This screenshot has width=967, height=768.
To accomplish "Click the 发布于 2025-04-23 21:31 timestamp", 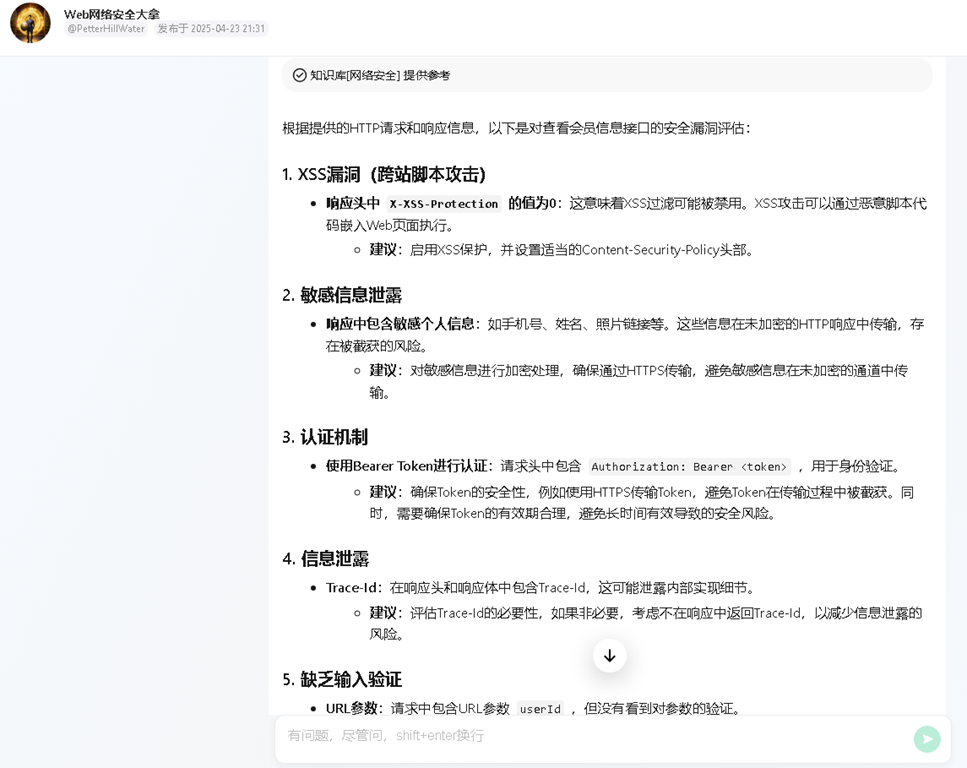I will click(x=211, y=28).
